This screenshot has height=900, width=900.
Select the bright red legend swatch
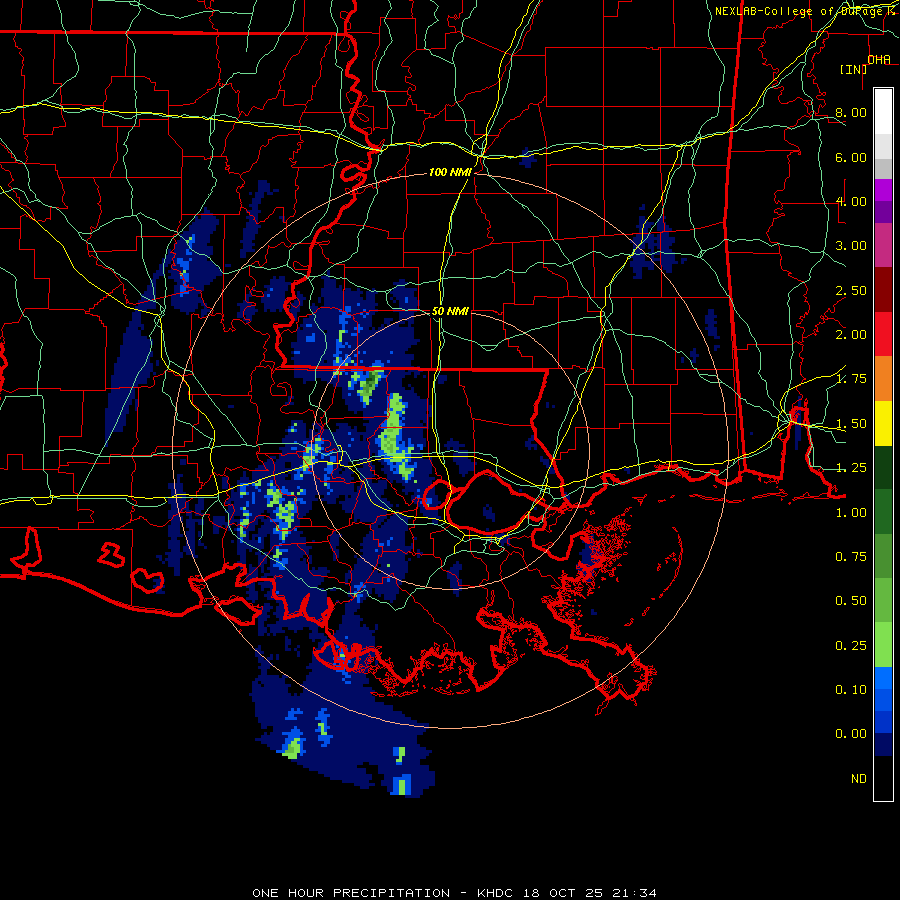coord(883,334)
